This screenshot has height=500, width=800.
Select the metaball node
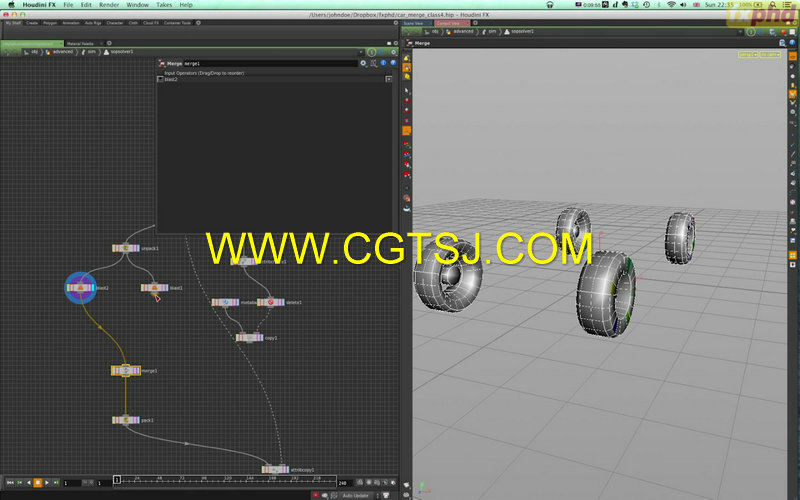tap(226, 302)
